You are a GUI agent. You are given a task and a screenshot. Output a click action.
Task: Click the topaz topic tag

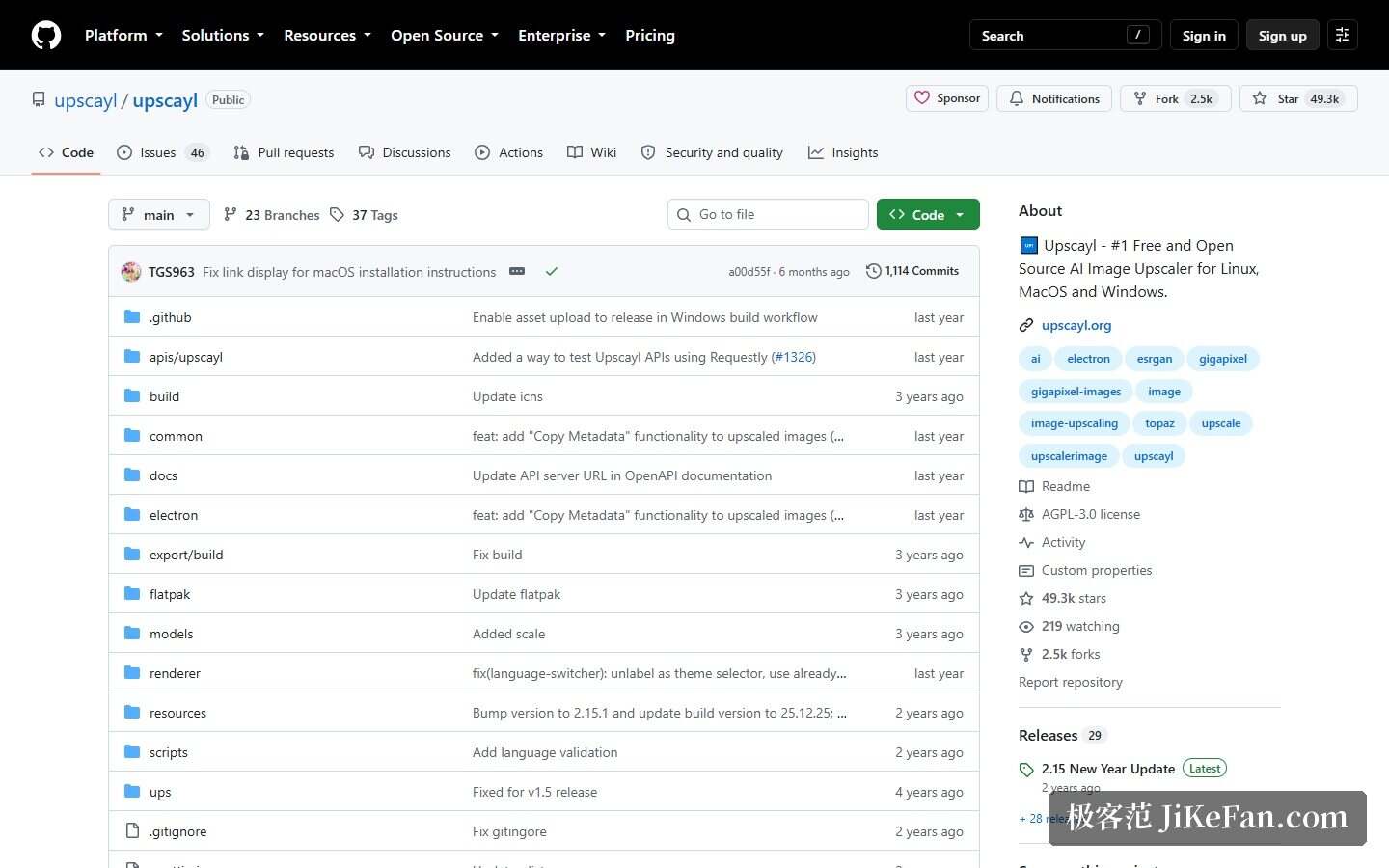(1159, 423)
